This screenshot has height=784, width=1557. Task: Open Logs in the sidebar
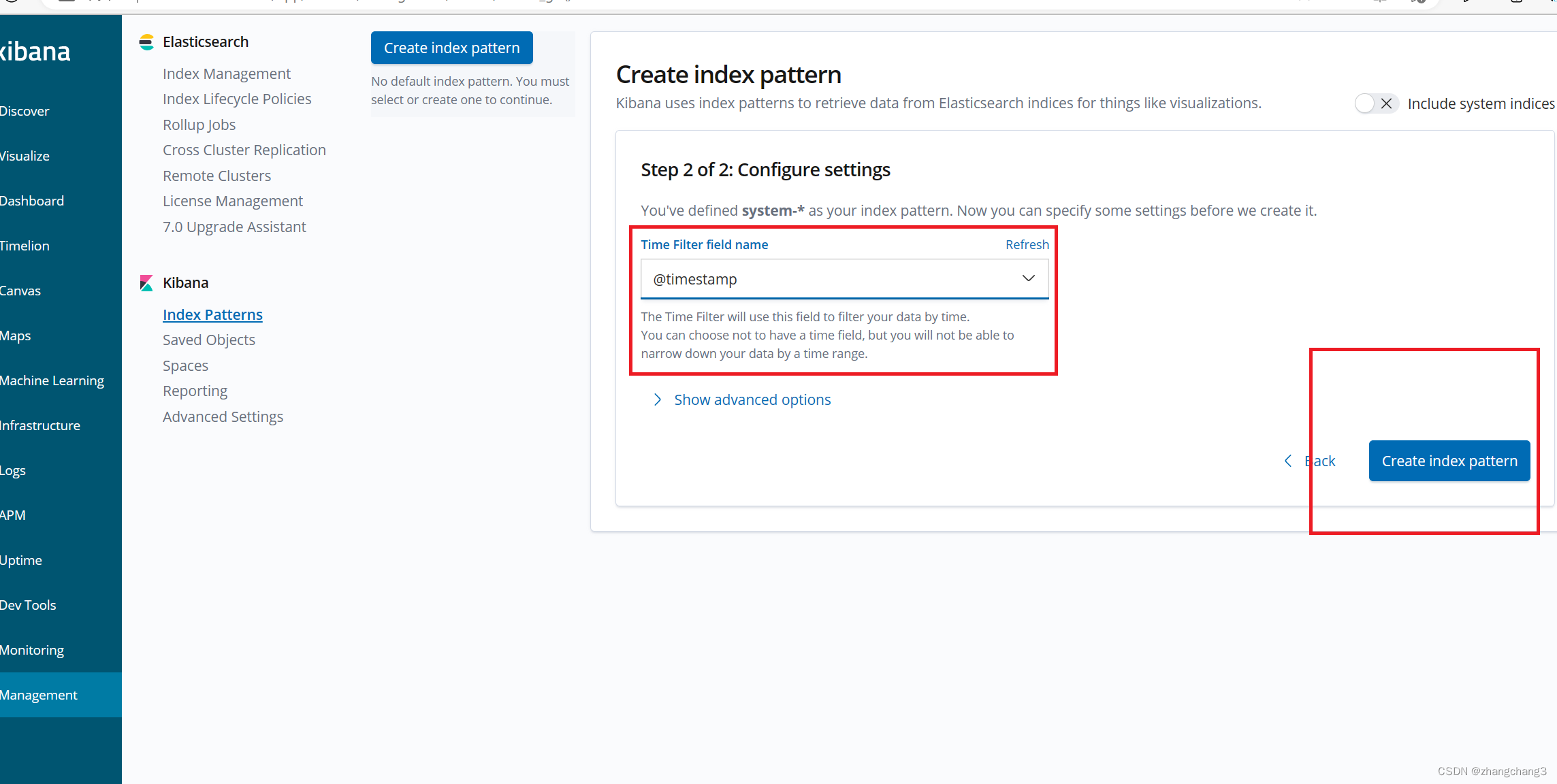click(x=13, y=470)
